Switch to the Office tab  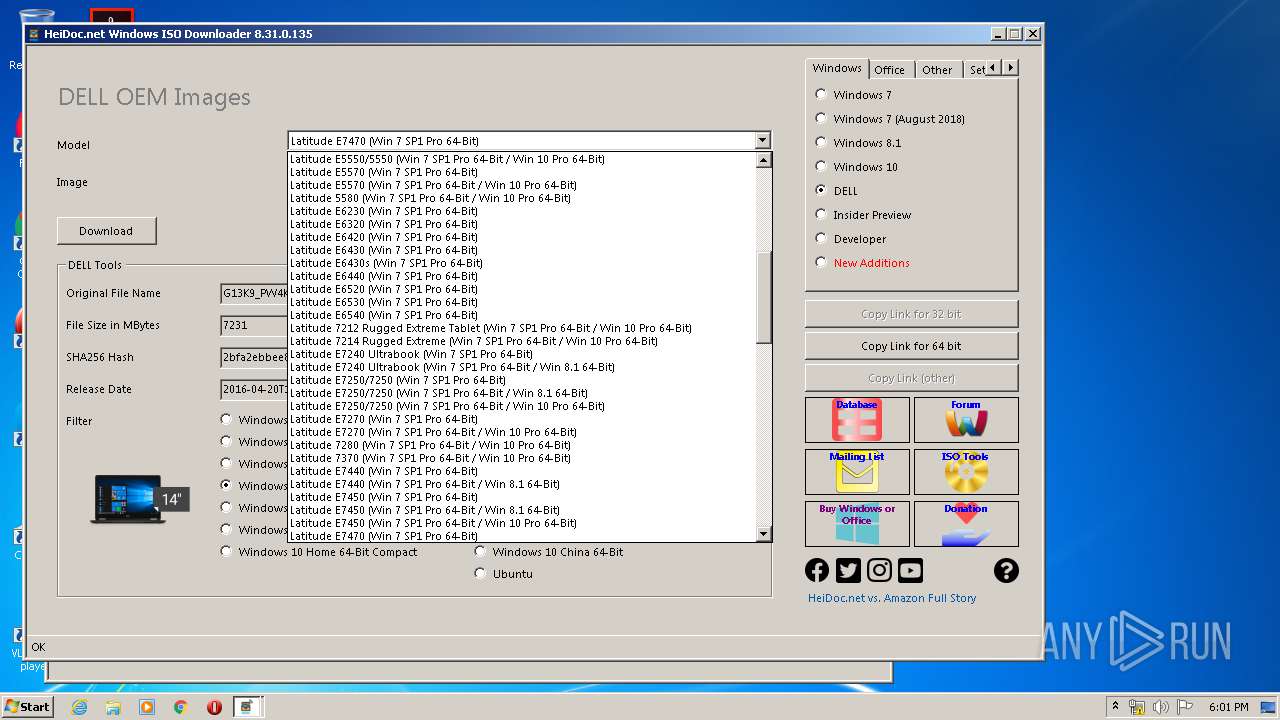coord(889,70)
